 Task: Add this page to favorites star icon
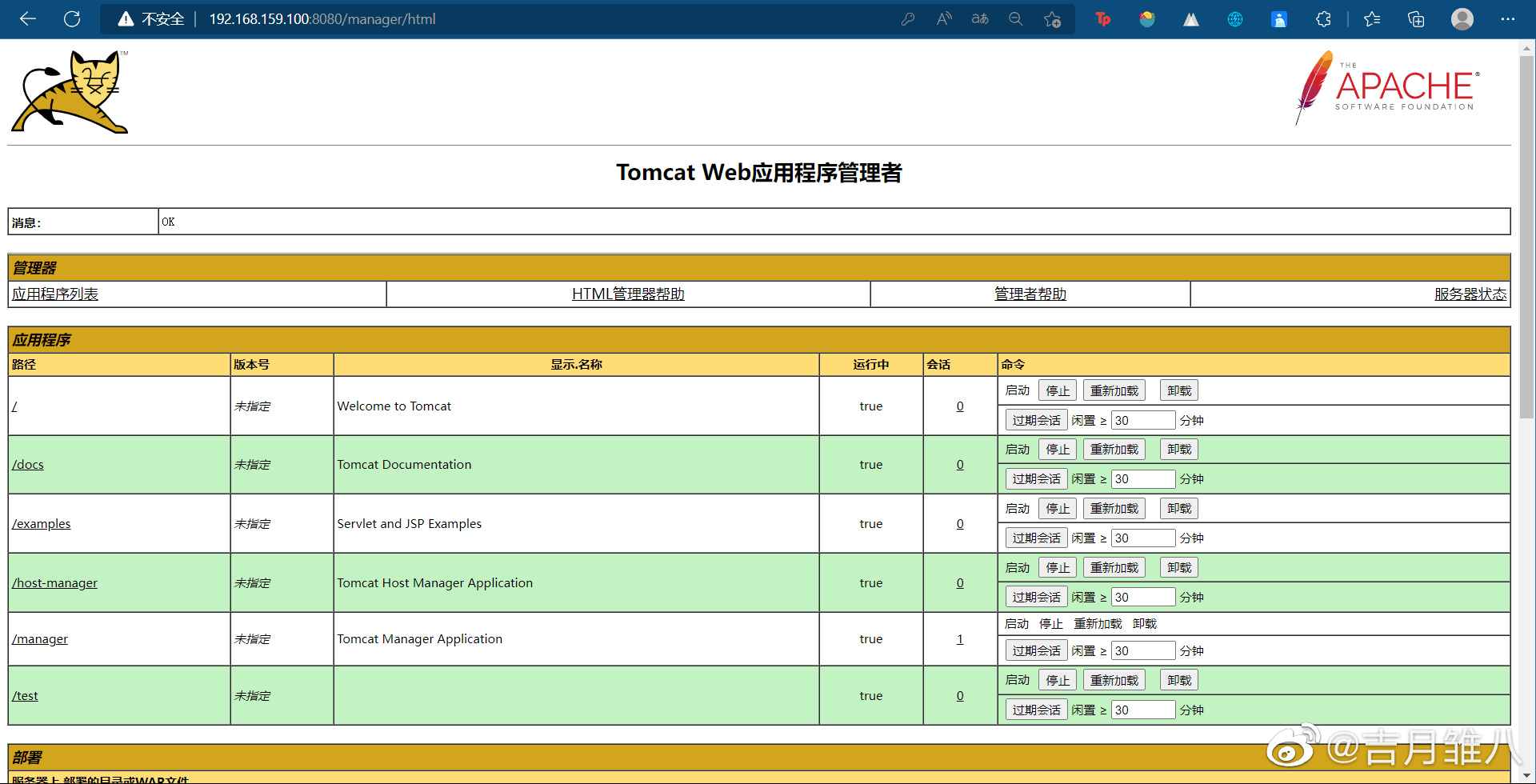pyautogui.click(x=1052, y=19)
